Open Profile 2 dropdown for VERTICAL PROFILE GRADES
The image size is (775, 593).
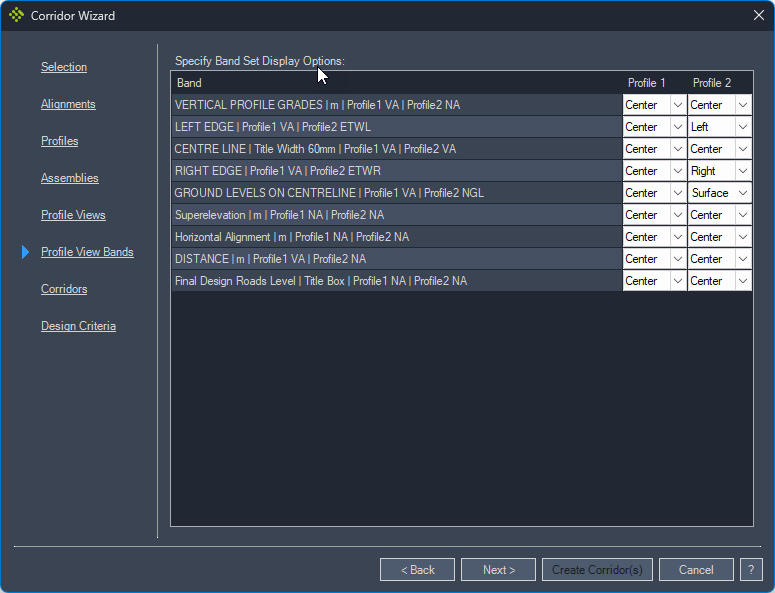click(720, 105)
